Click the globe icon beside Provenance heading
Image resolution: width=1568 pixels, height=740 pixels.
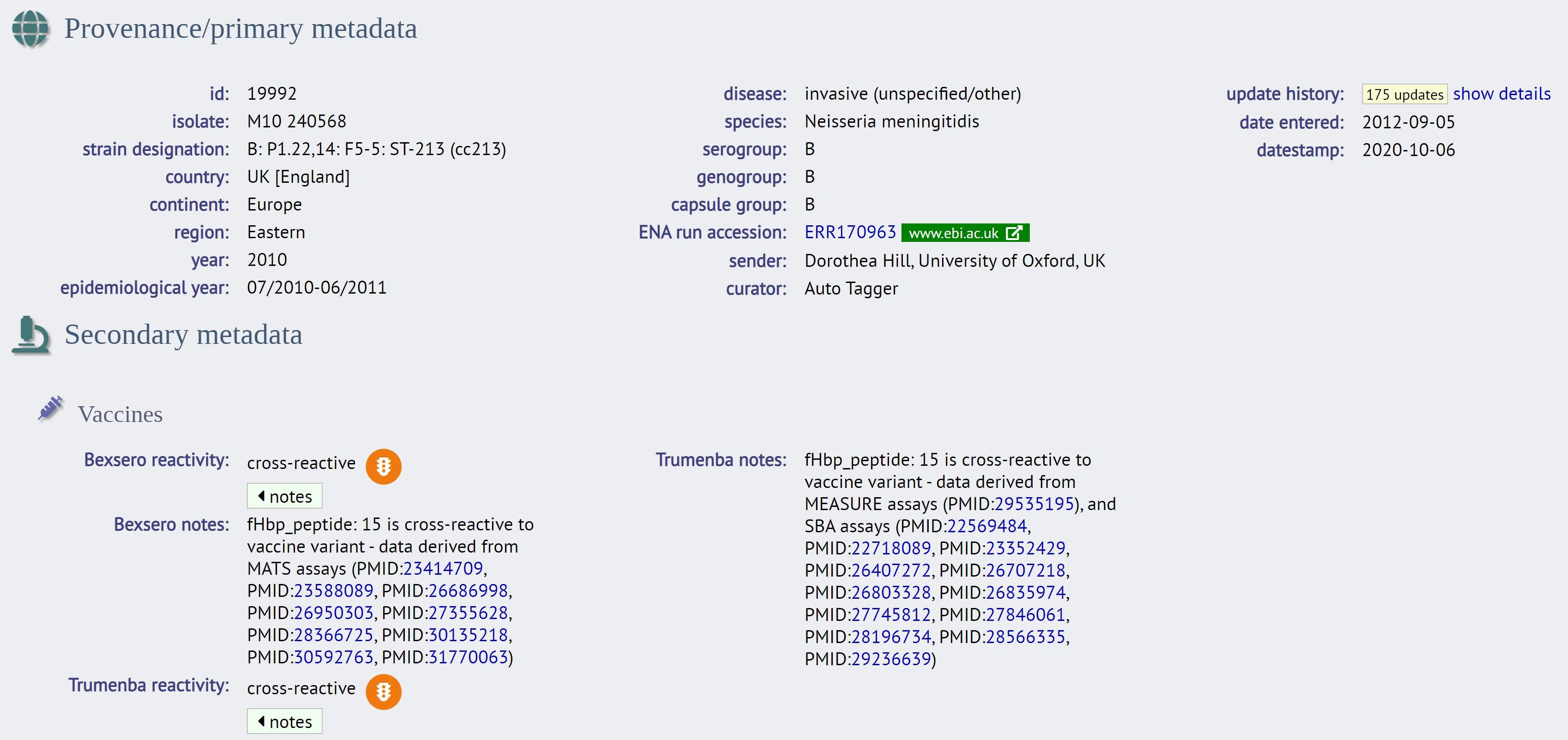[30, 29]
